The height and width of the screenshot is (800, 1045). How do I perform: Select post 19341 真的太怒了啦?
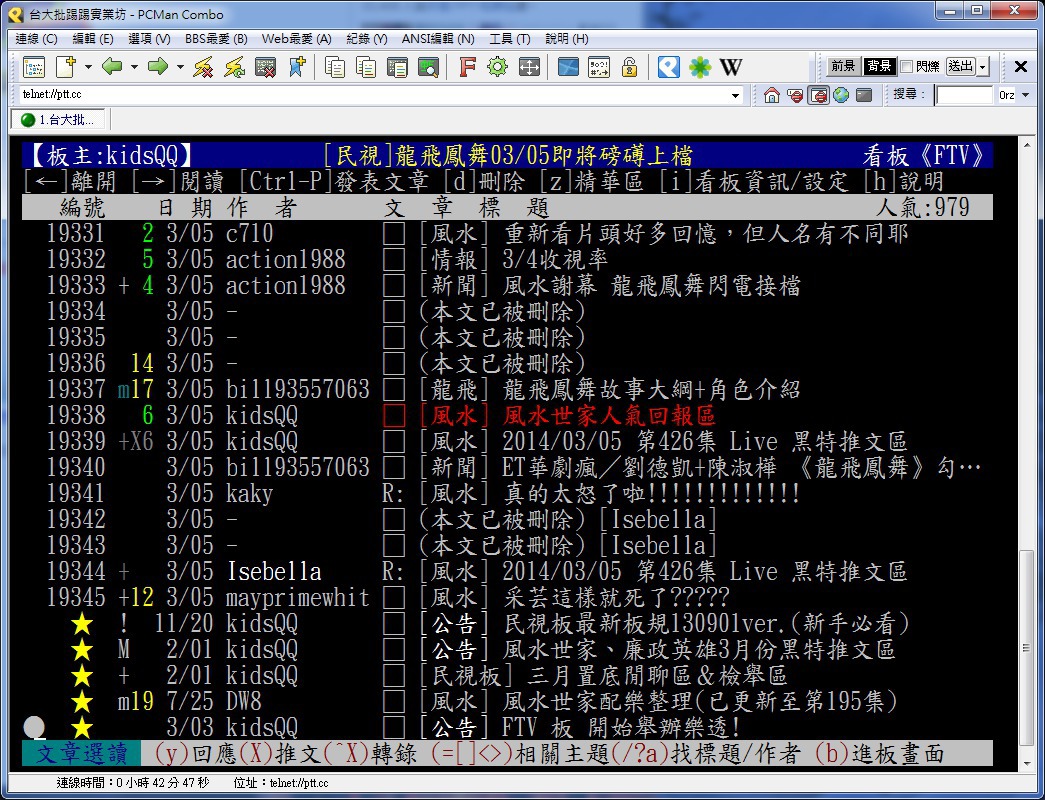(x=507, y=493)
